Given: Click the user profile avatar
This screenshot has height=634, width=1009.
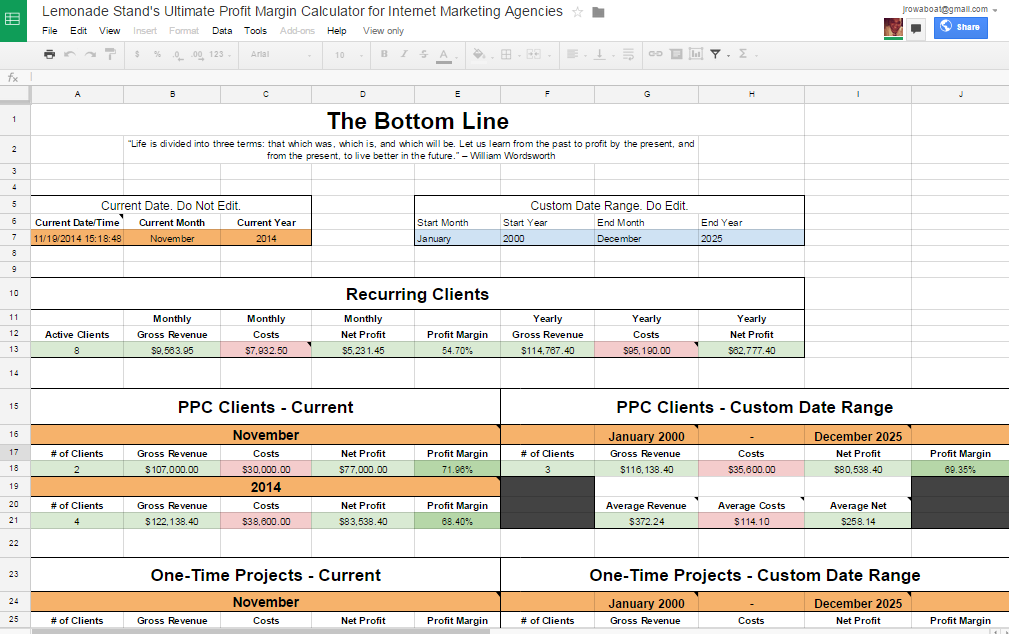Looking at the screenshot, I should tap(893, 28).
